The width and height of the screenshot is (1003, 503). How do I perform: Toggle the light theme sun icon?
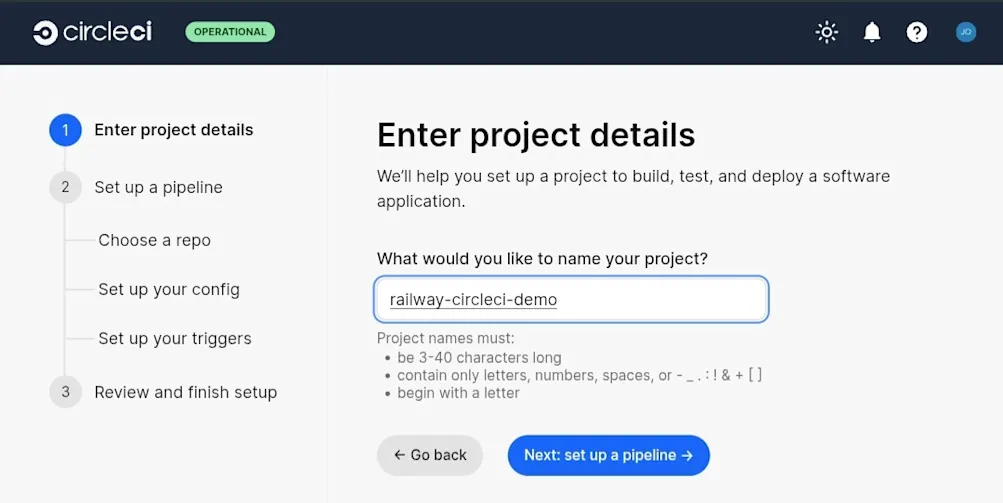click(826, 32)
